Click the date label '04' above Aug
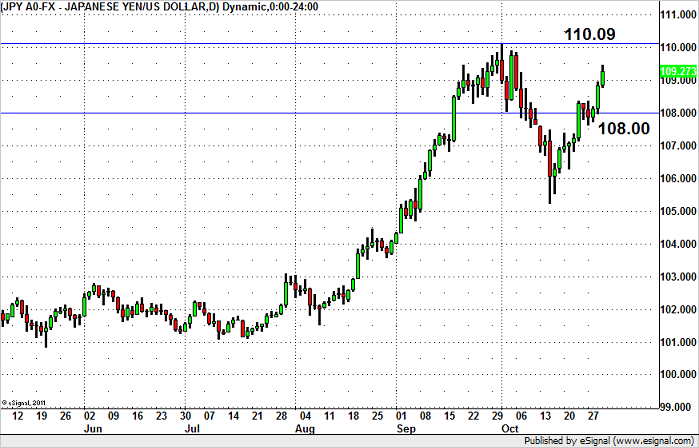 pos(305,416)
